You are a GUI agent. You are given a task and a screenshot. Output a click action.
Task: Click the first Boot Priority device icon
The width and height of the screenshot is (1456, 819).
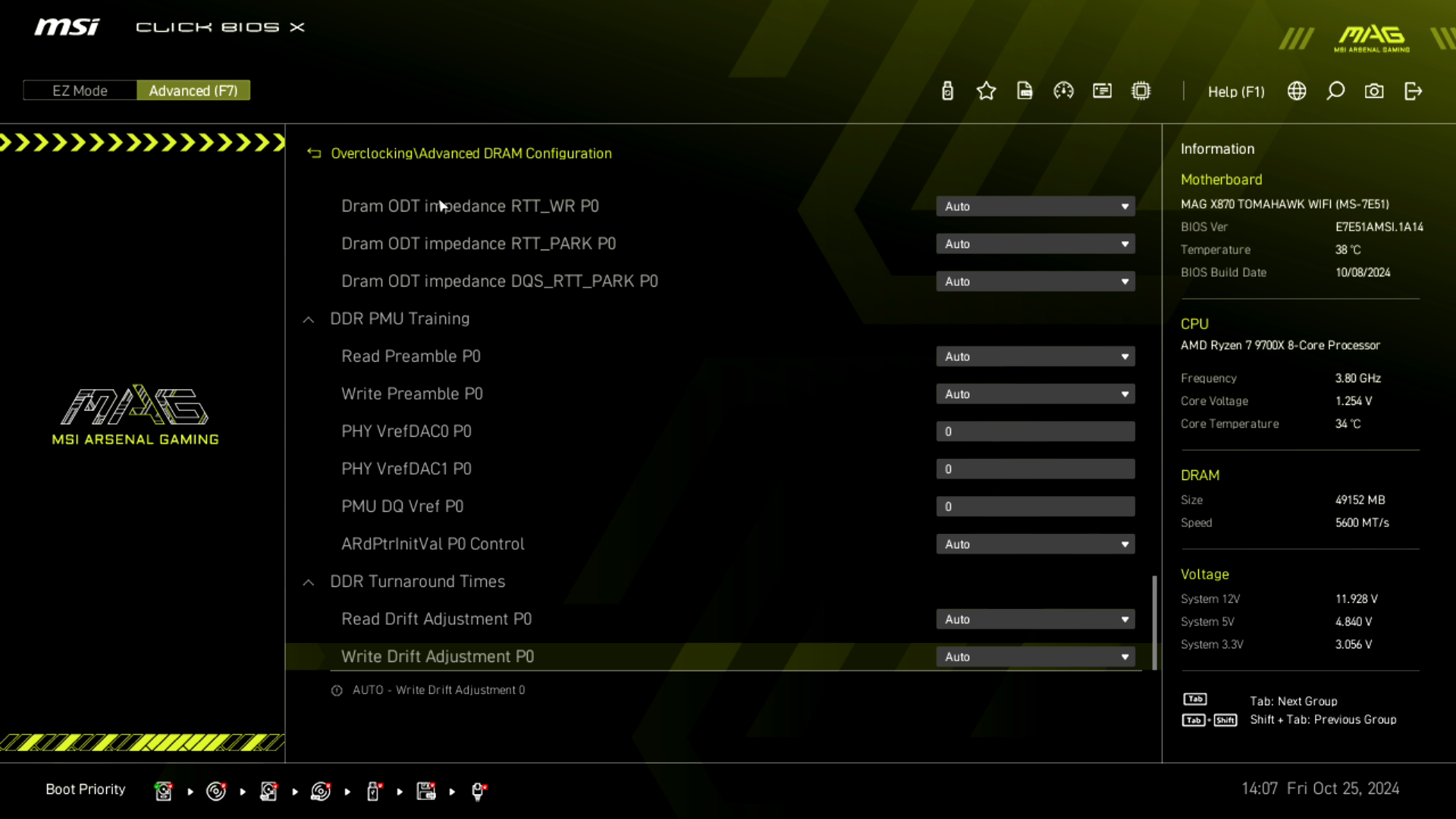tap(163, 791)
